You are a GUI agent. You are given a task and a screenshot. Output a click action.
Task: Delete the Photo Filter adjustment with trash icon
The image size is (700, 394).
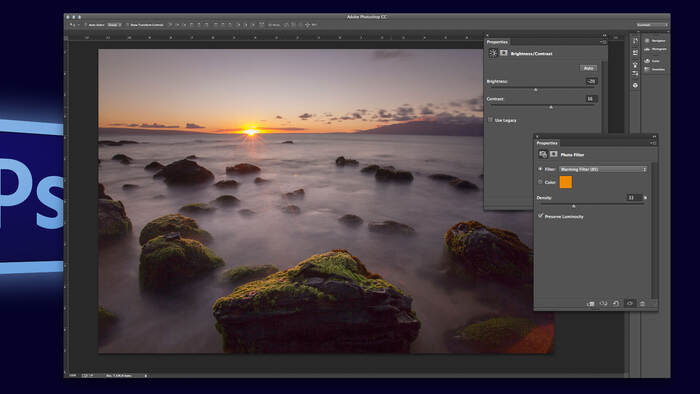[642, 303]
